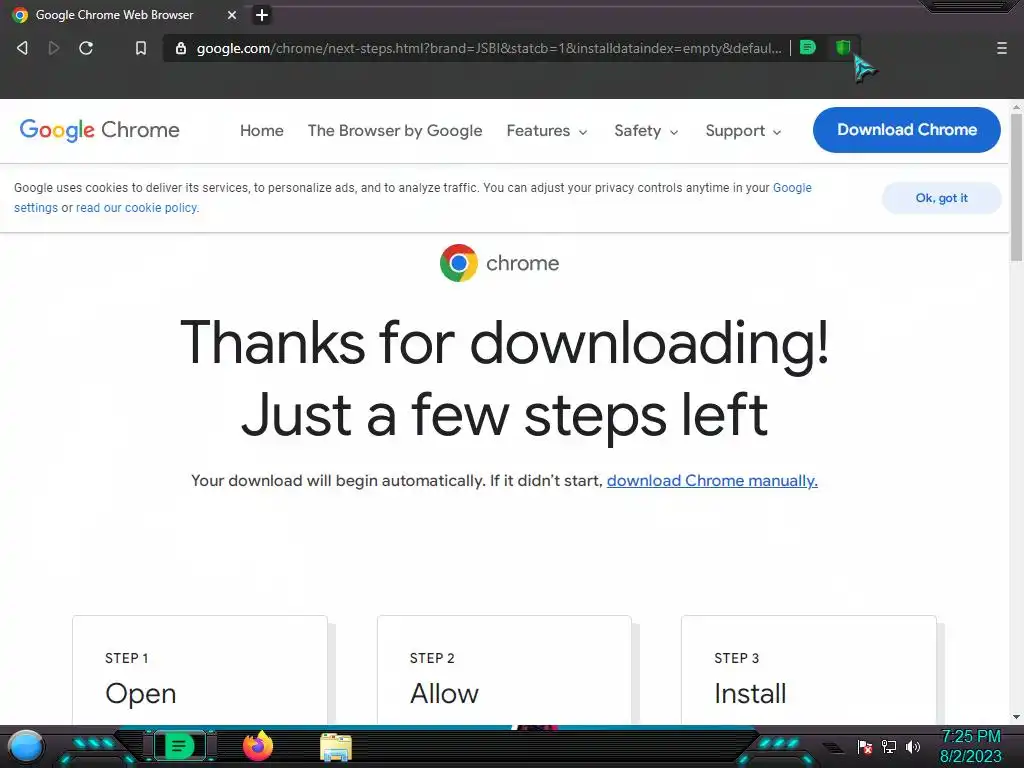This screenshot has height=768, width=1024.
Task: Click the Action Center flag tray icon
Action: tap(865, 746)
